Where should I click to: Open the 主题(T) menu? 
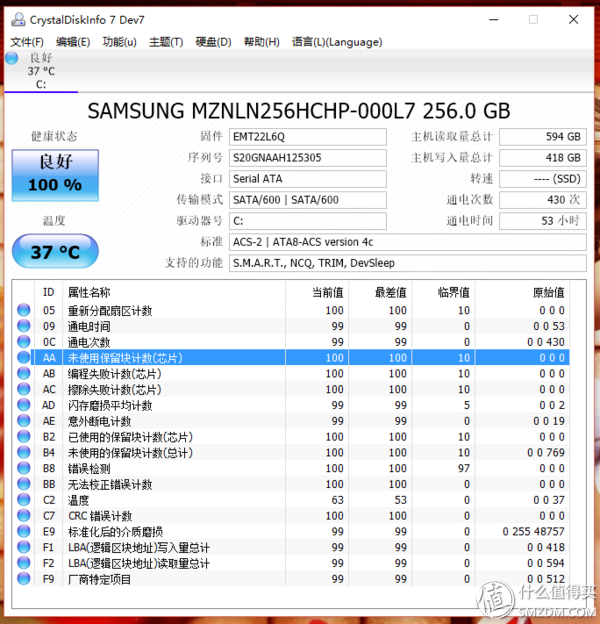point(166,42)
